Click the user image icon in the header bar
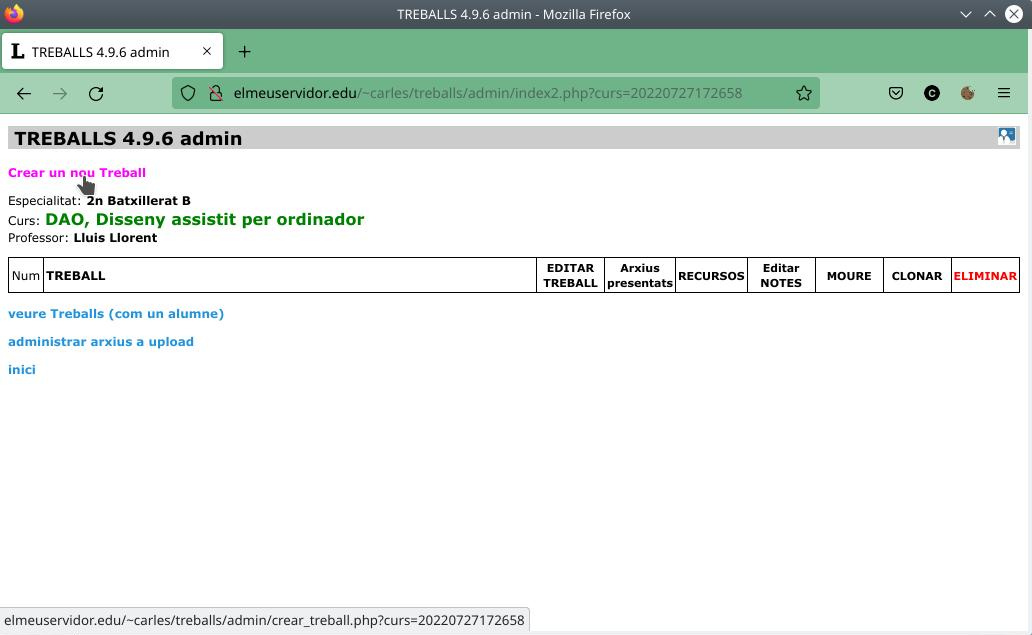The height and width of the screenshot is (635, 1032). [1006, 136]
